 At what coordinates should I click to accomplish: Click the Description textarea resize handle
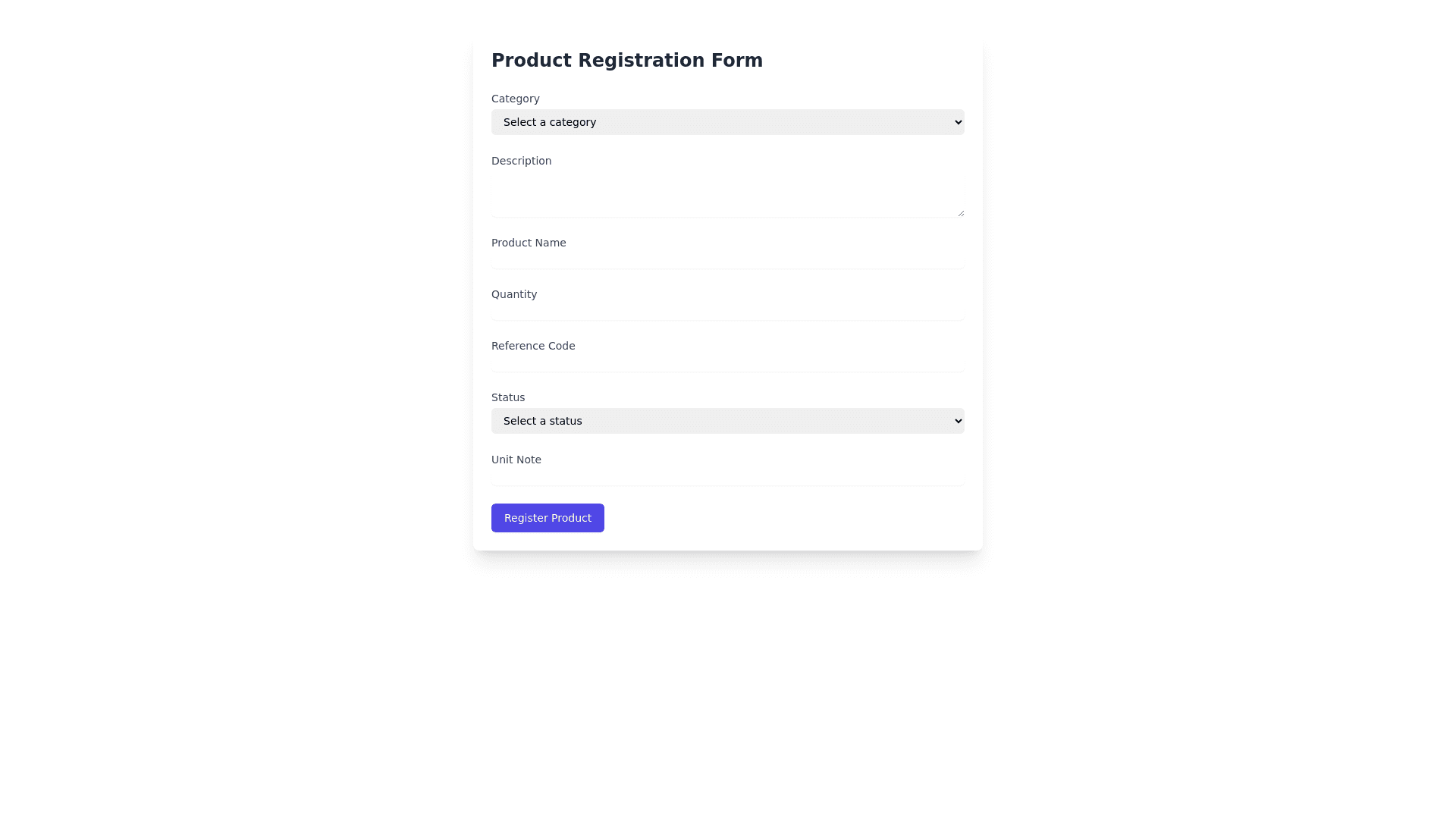pos(961,213)
